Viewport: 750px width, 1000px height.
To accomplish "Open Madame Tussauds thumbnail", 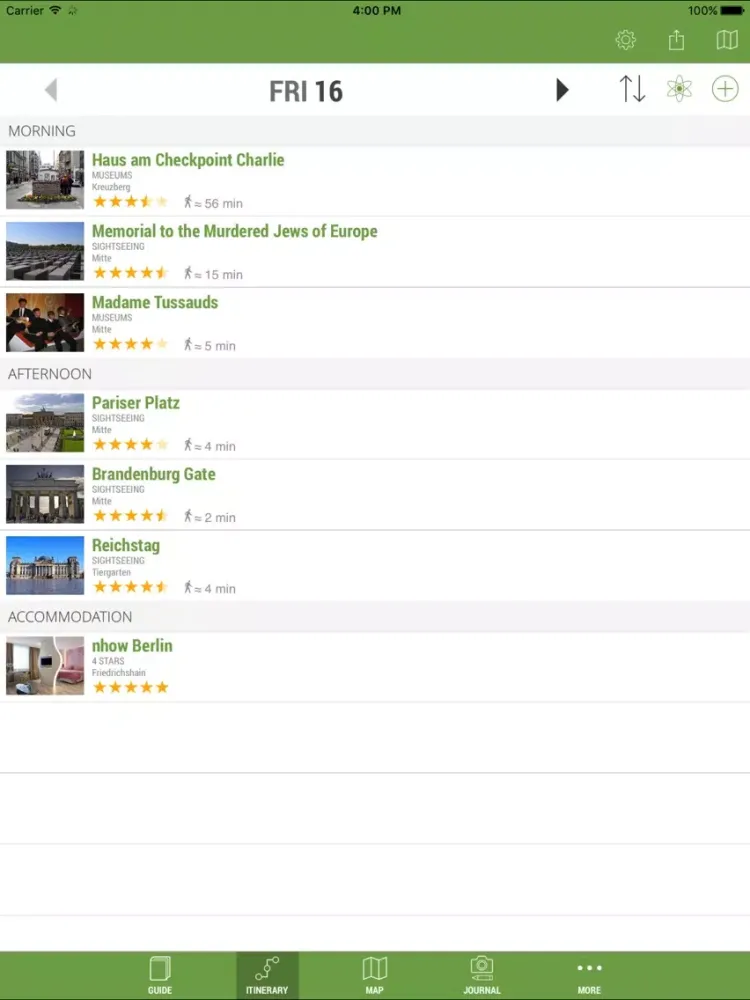I will point(45,322).
